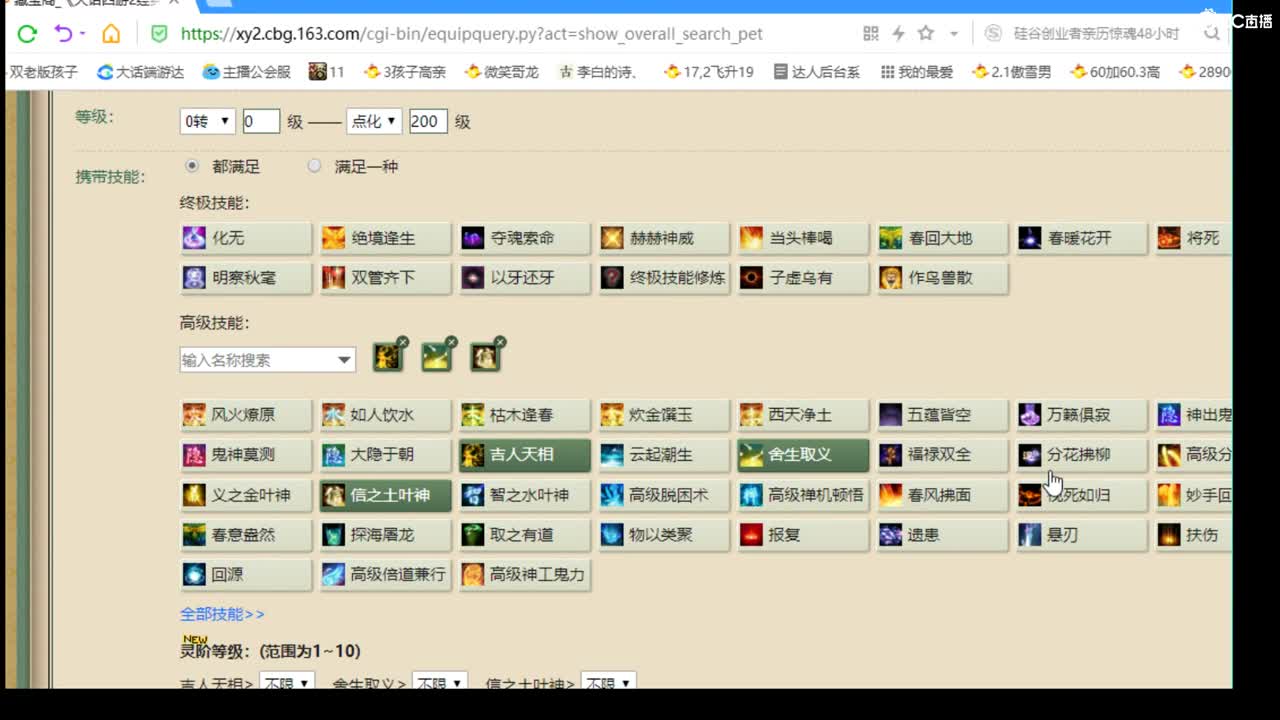
Task: Open the 输入名称搜索 skill search combo box
Action: click(x=267, y=360)
